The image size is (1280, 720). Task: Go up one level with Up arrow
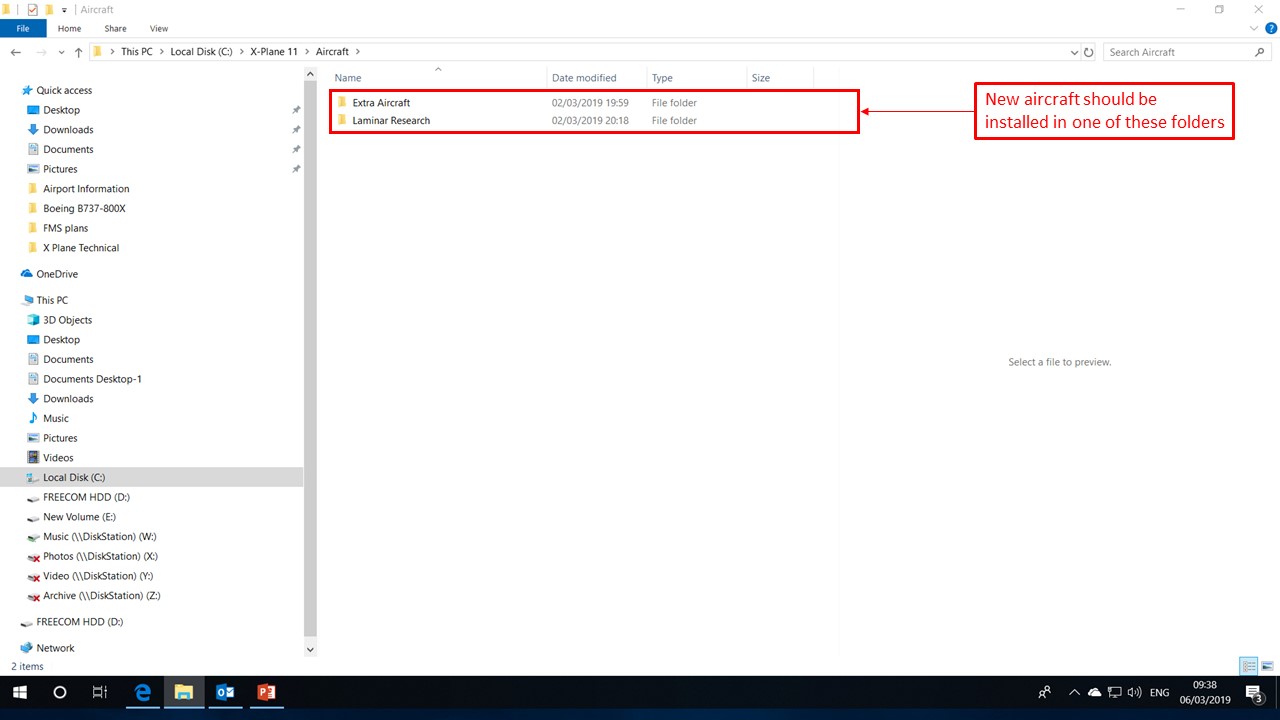[79, 52]
